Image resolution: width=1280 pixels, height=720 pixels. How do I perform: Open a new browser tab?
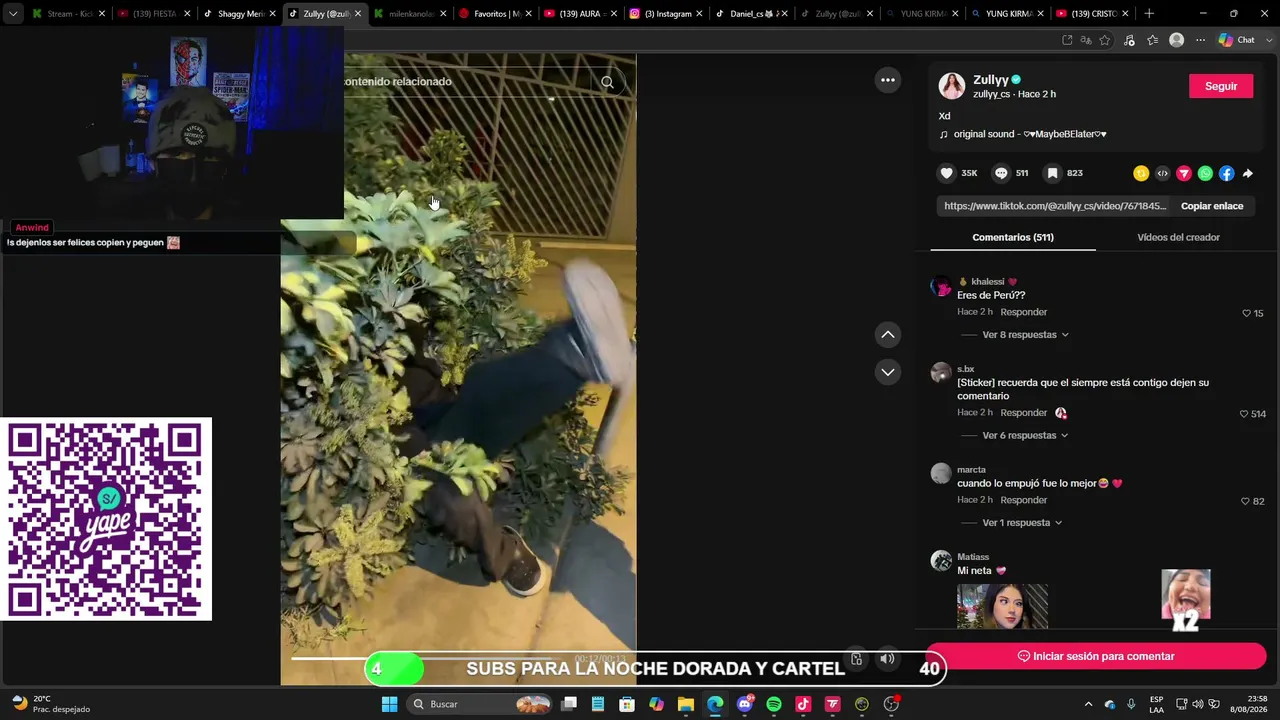coord(1149,14)
